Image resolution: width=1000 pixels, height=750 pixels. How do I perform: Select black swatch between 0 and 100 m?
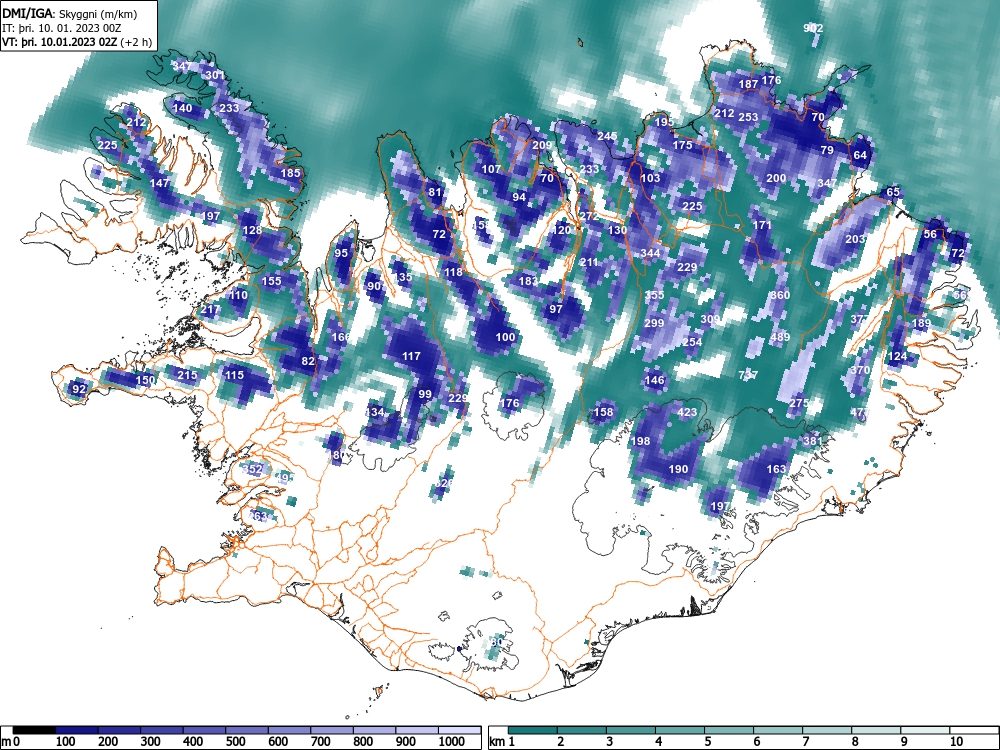(34, 730)
